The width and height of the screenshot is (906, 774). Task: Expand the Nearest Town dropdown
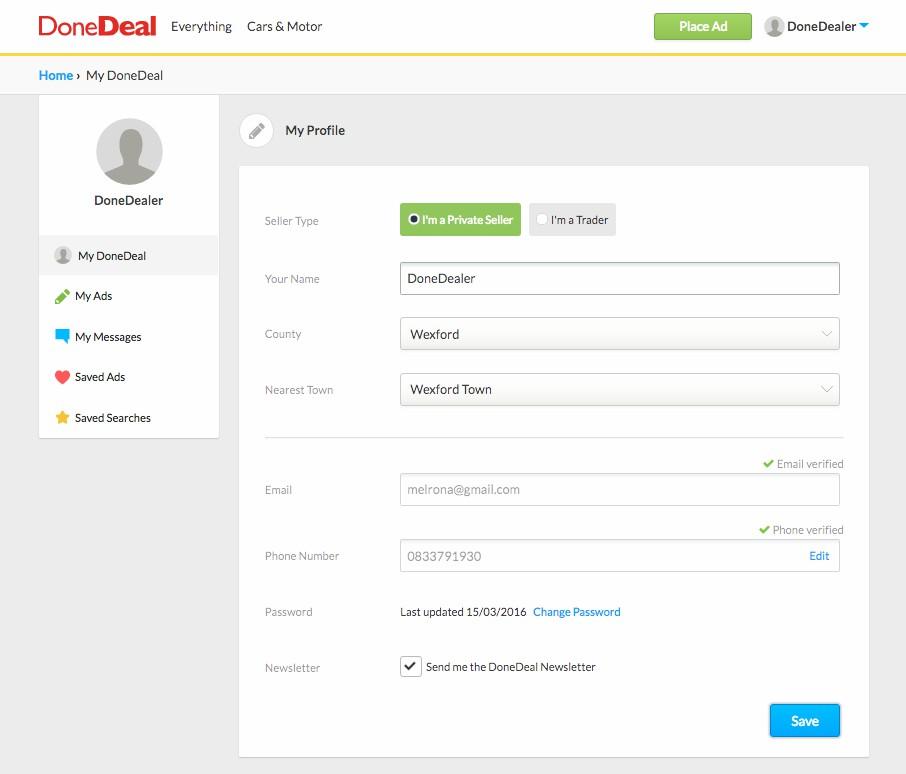pyautogui.click(x=618, y=389)
